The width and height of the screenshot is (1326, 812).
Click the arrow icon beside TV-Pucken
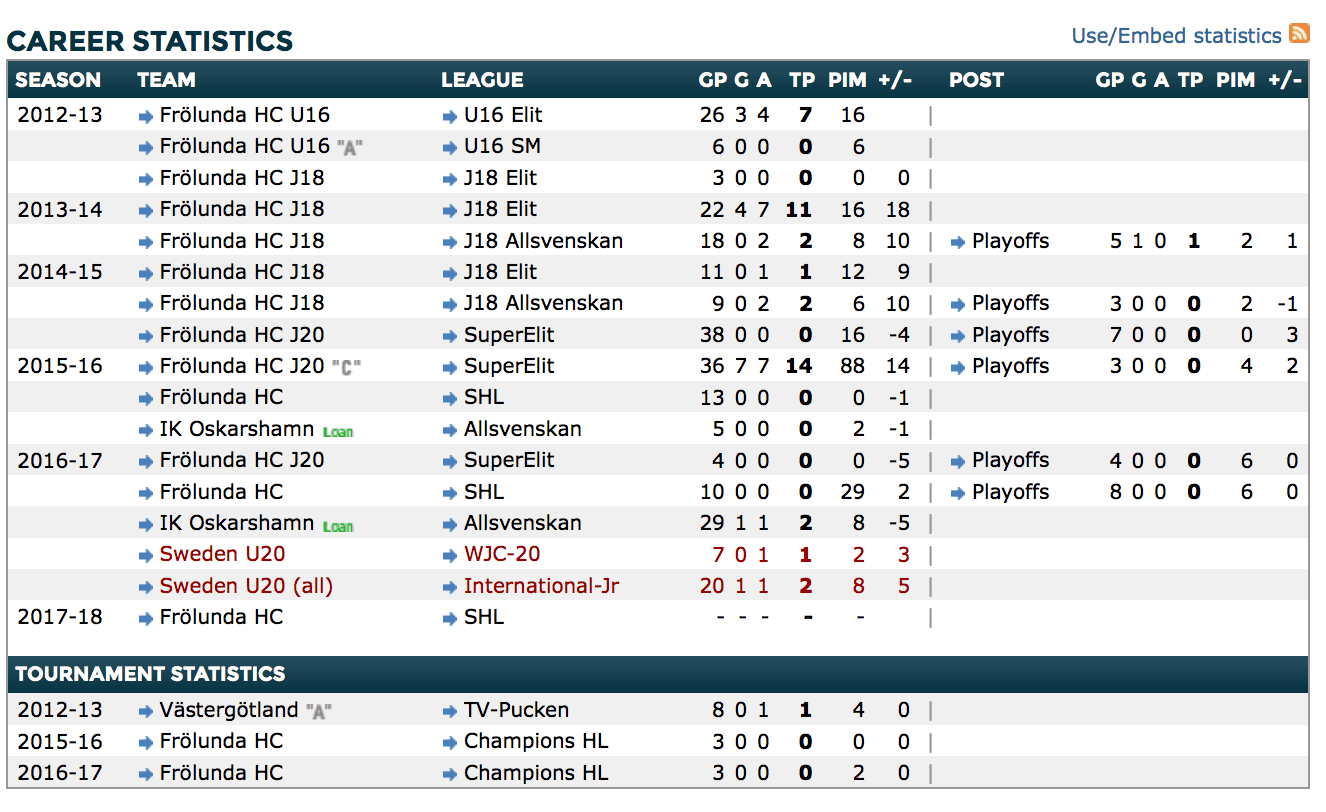449,712
